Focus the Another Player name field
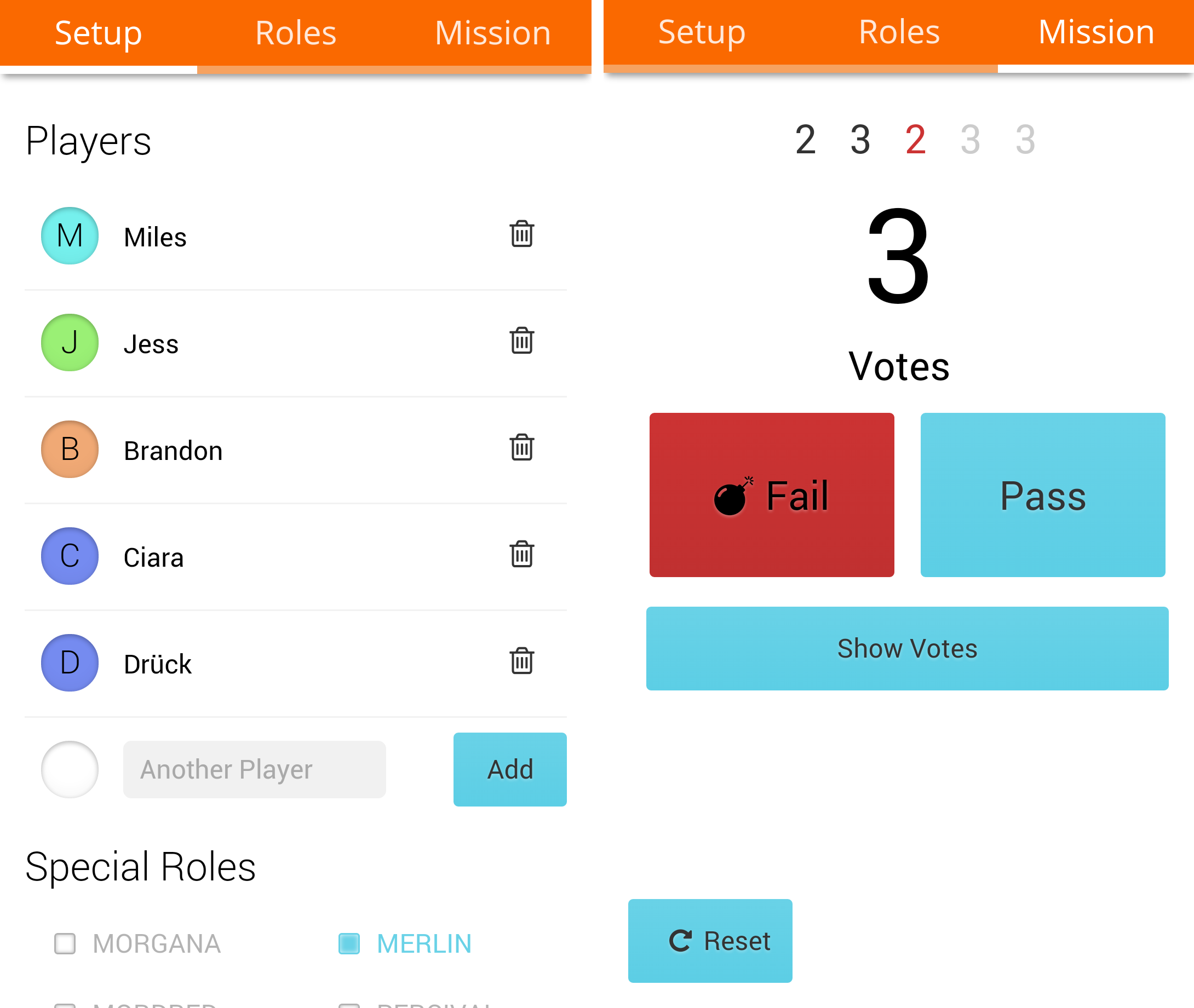This screenshot has height=1008, width=1194. tap(254, 770)
